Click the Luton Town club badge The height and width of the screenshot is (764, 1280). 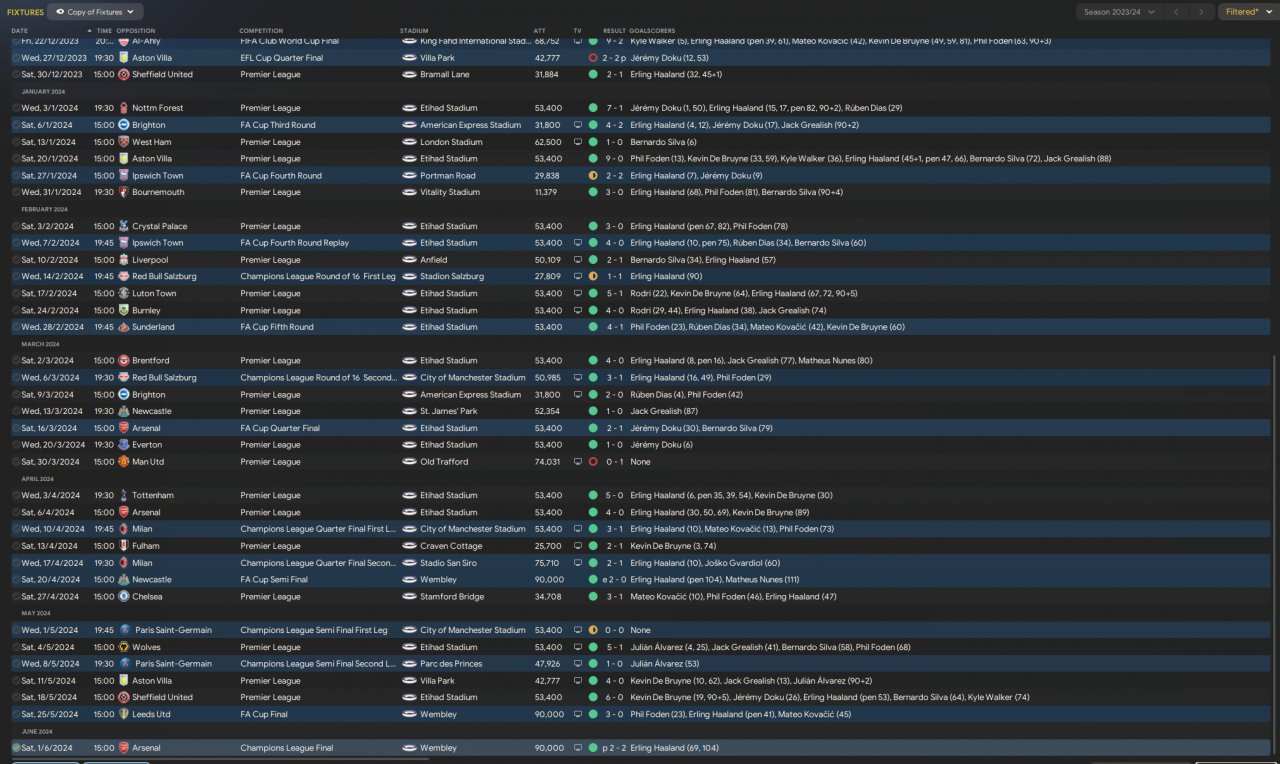click(x=124, y=293)
